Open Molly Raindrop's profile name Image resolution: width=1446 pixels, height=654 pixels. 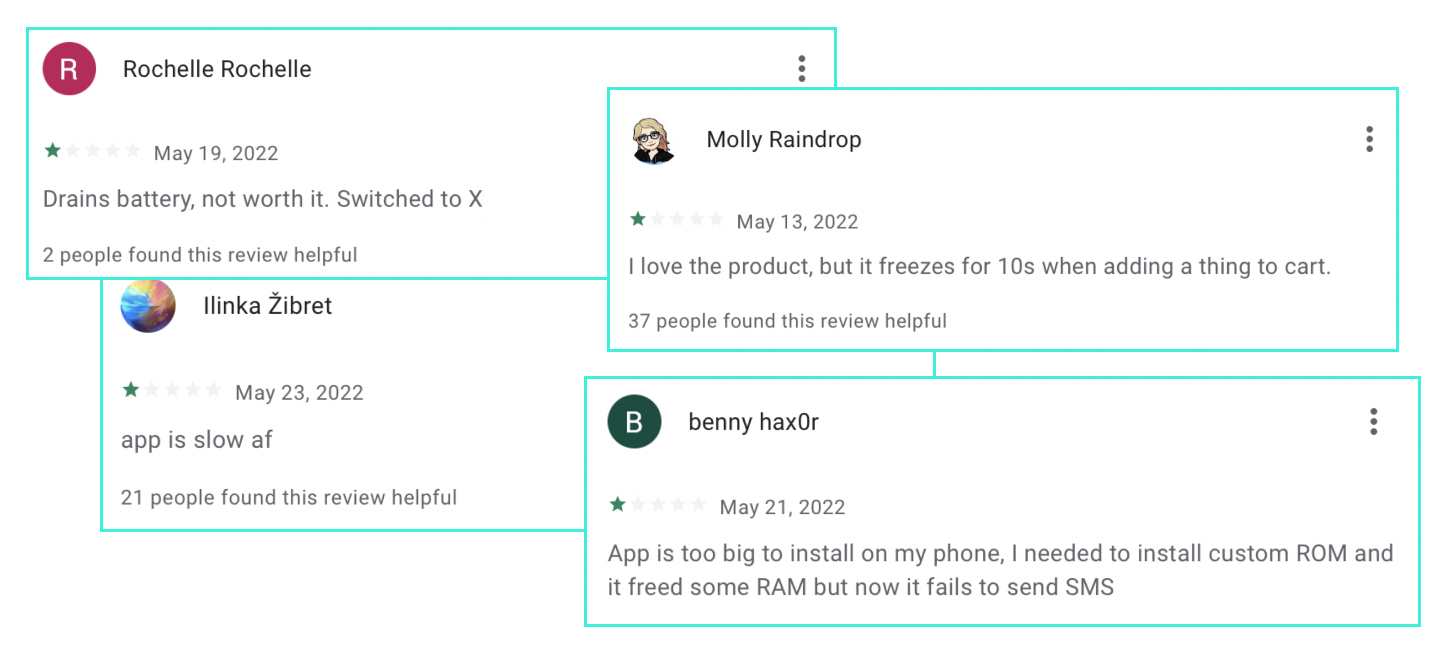pyautogui.click(x=783, y=139)
